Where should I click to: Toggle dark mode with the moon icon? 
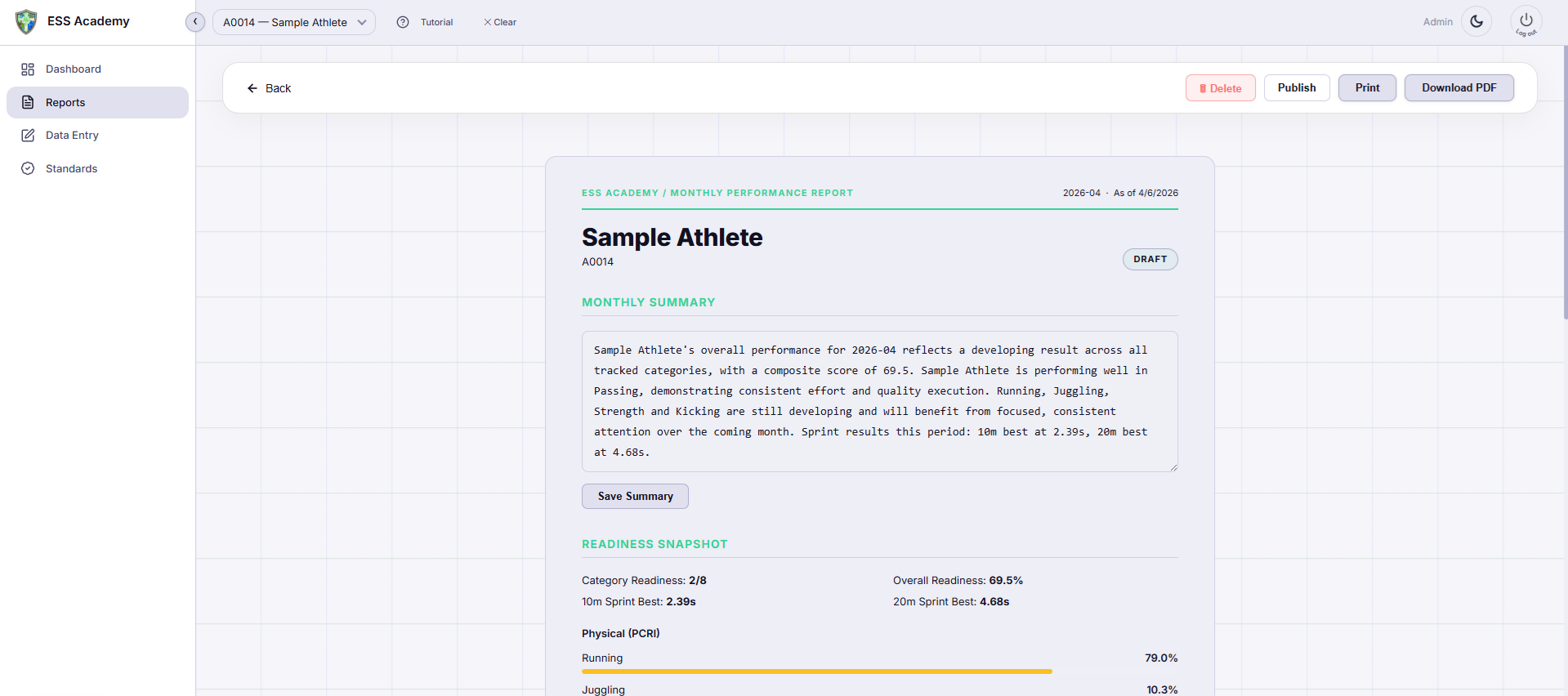1476,22
